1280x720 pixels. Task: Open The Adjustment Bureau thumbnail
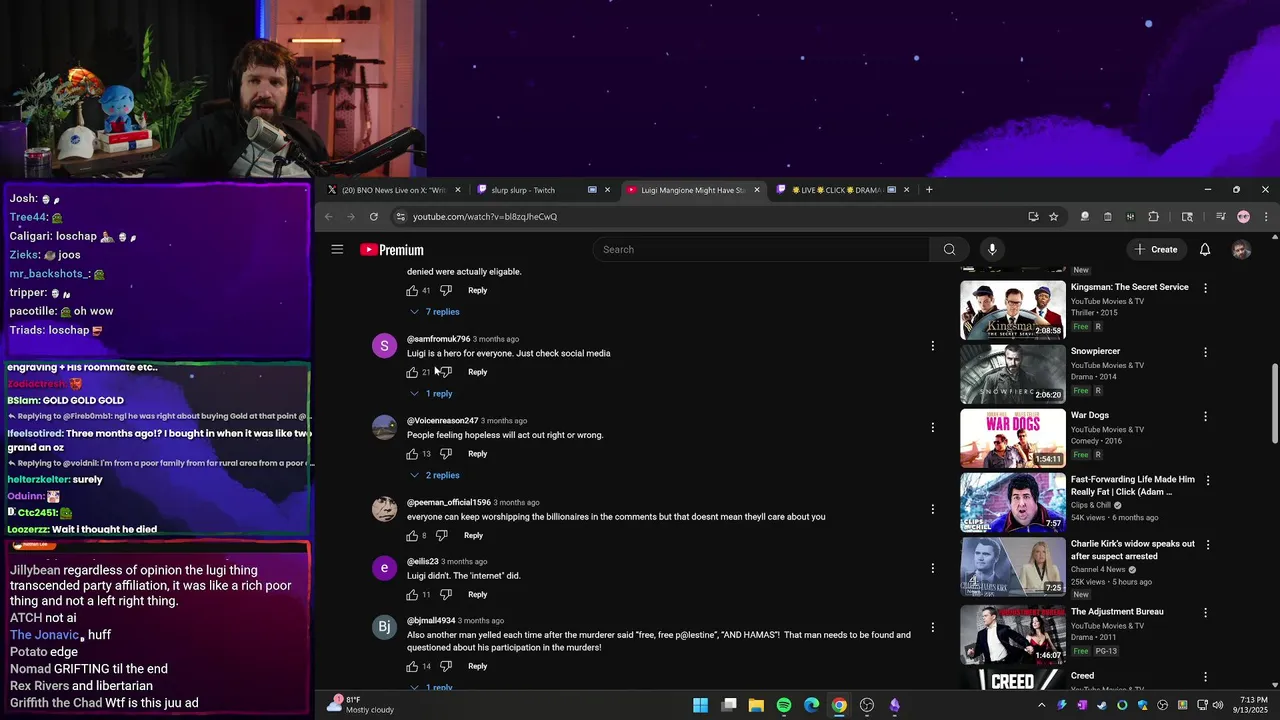click(1013, 634)
